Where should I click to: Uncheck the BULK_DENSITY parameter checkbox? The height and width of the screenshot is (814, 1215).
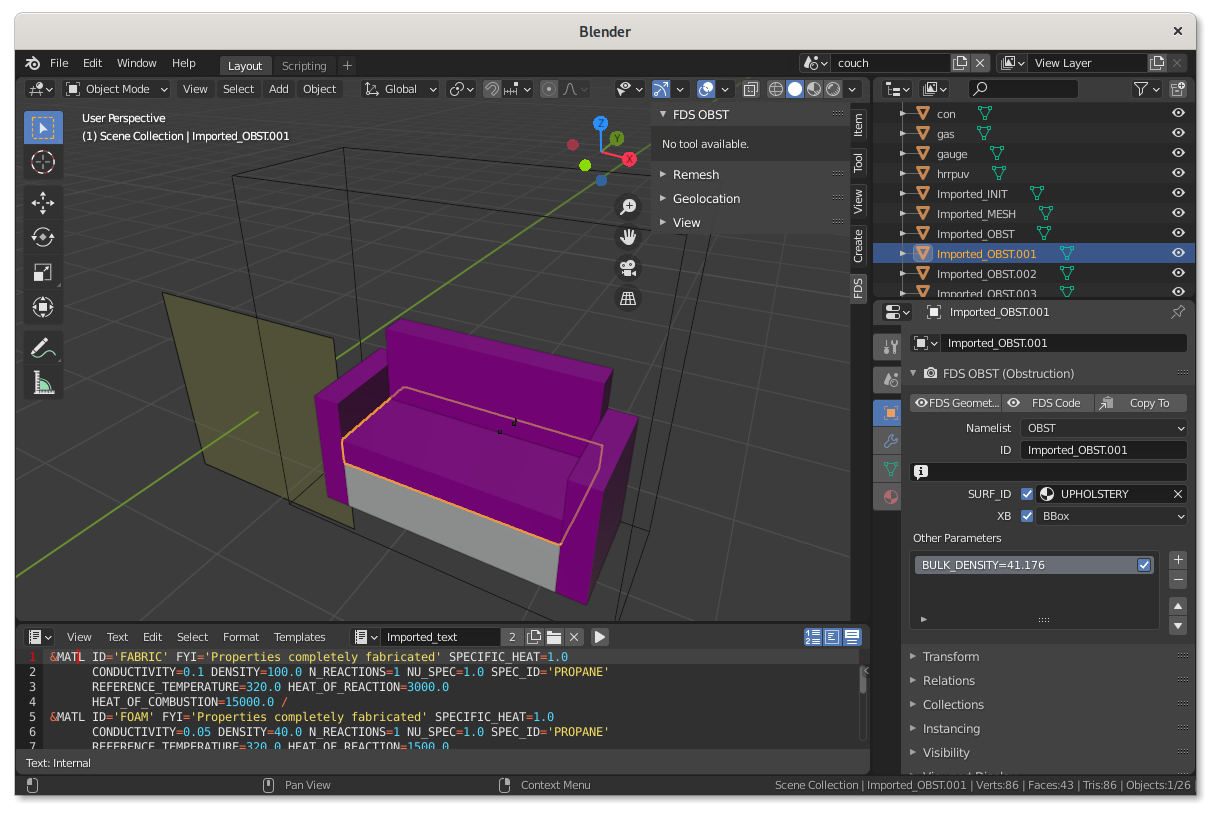pyautogui.click(x=1144, y=565)
